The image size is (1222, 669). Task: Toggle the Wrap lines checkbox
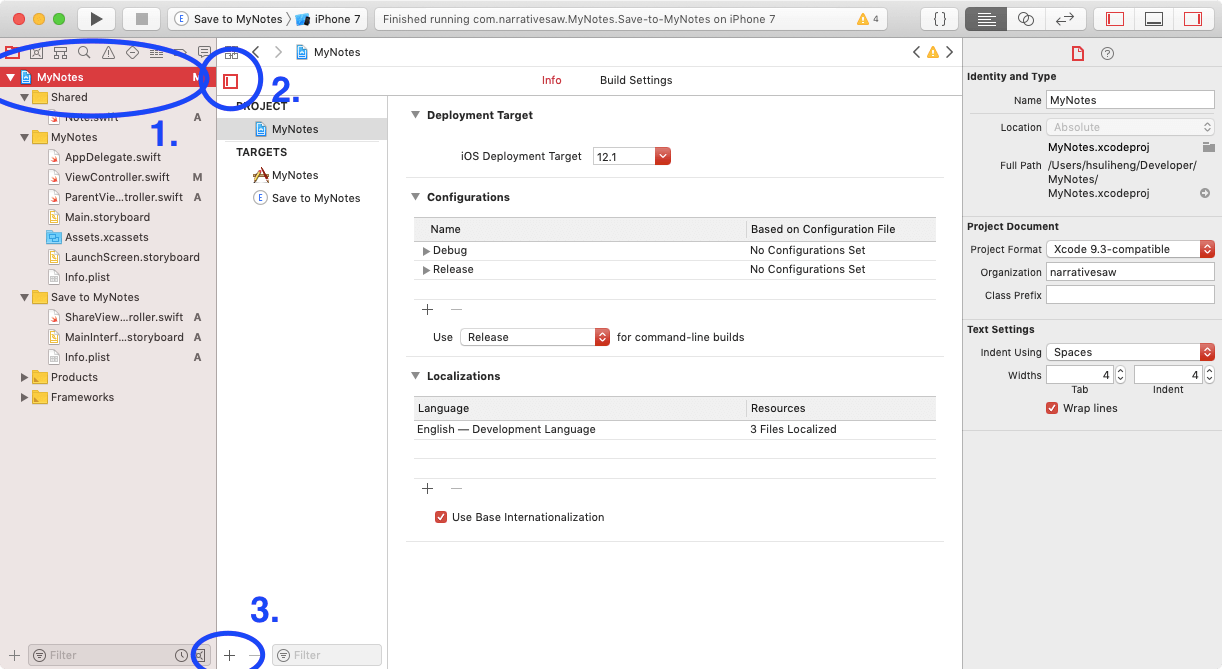tap(1052, 408)
